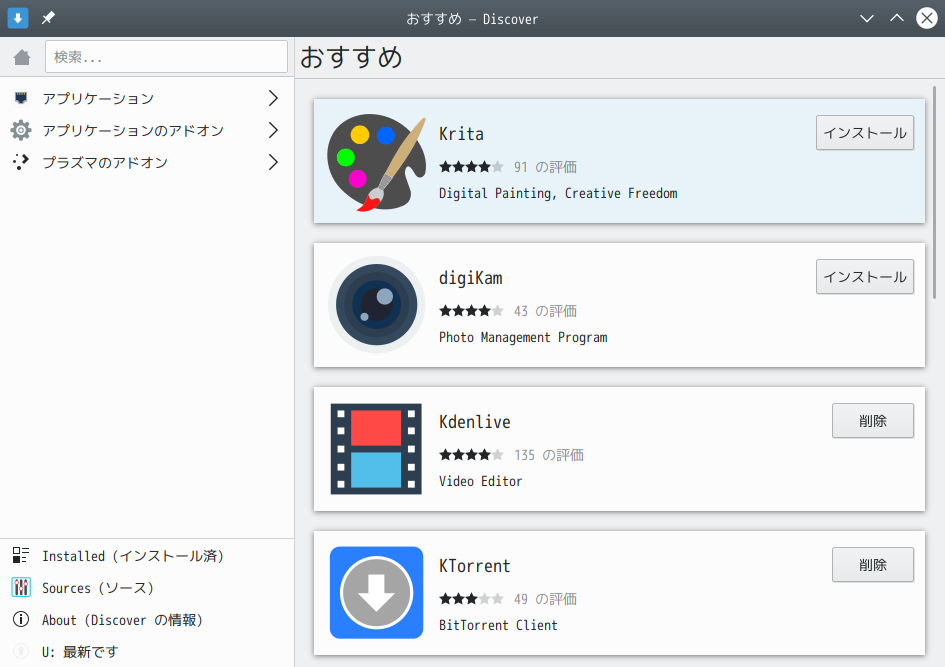Click the home icon beside search
This screenshot has height=667, width=945.
click(22, 57)
